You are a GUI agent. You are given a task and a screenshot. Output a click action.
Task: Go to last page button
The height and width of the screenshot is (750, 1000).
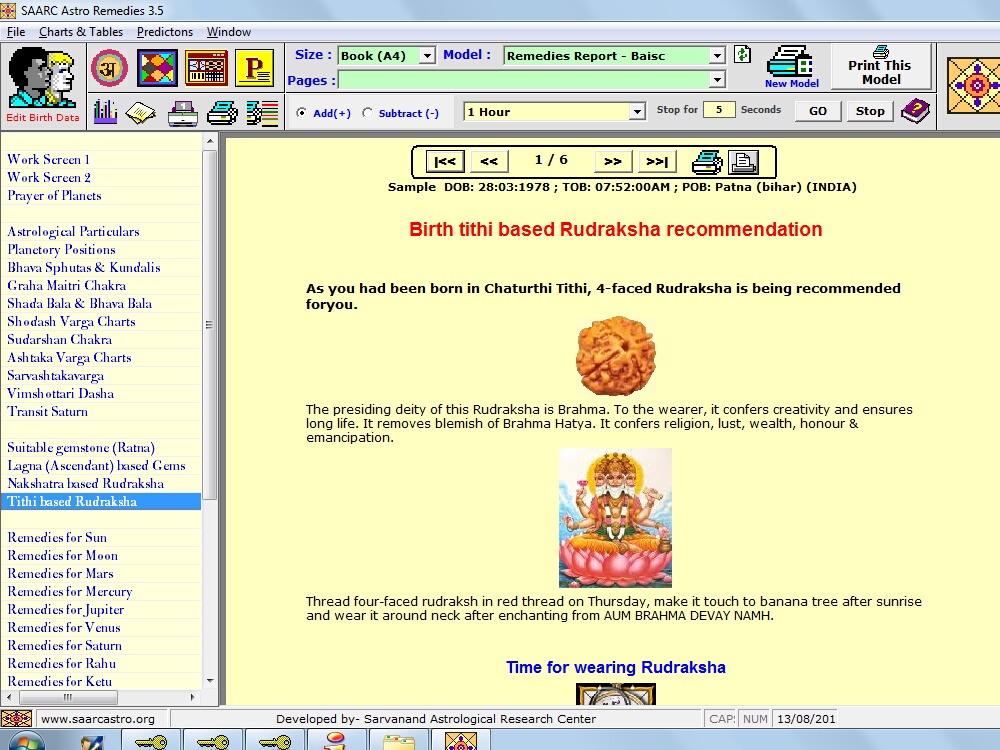pos(657,161)
